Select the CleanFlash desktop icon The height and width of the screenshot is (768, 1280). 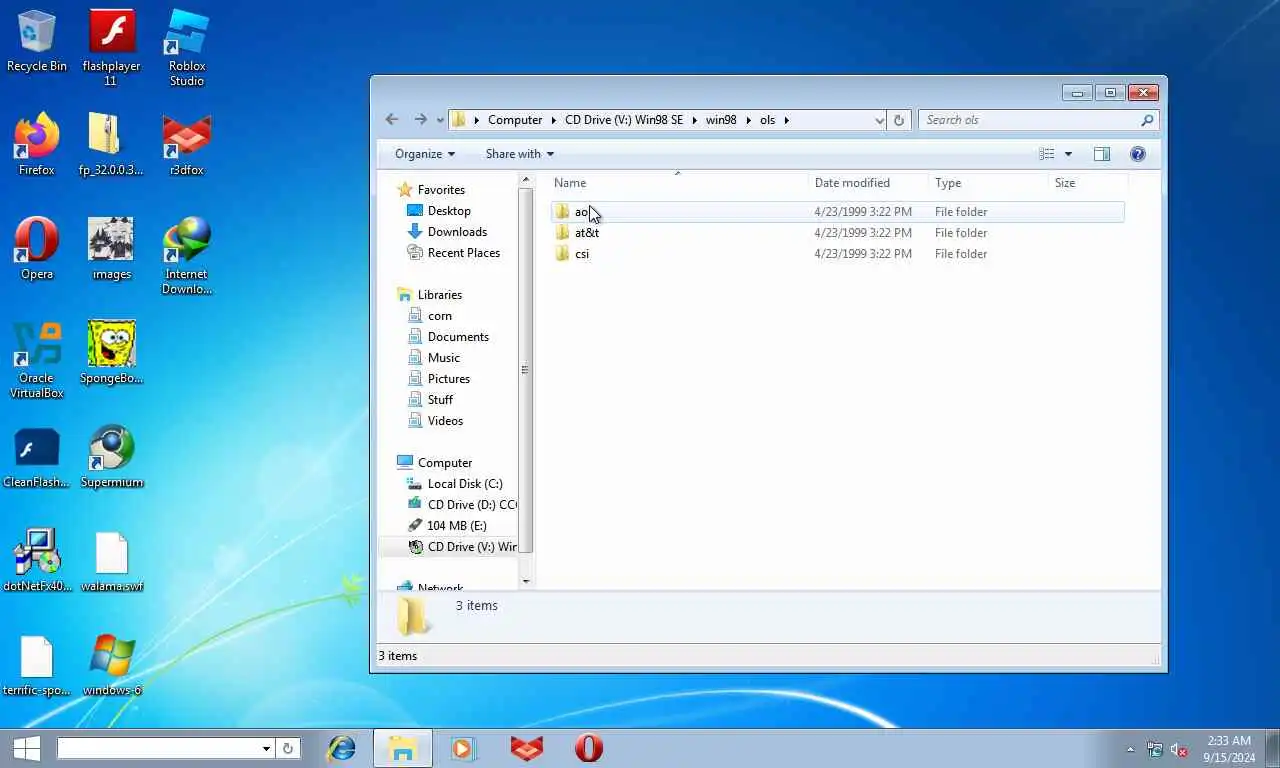(x=37, y=457)
